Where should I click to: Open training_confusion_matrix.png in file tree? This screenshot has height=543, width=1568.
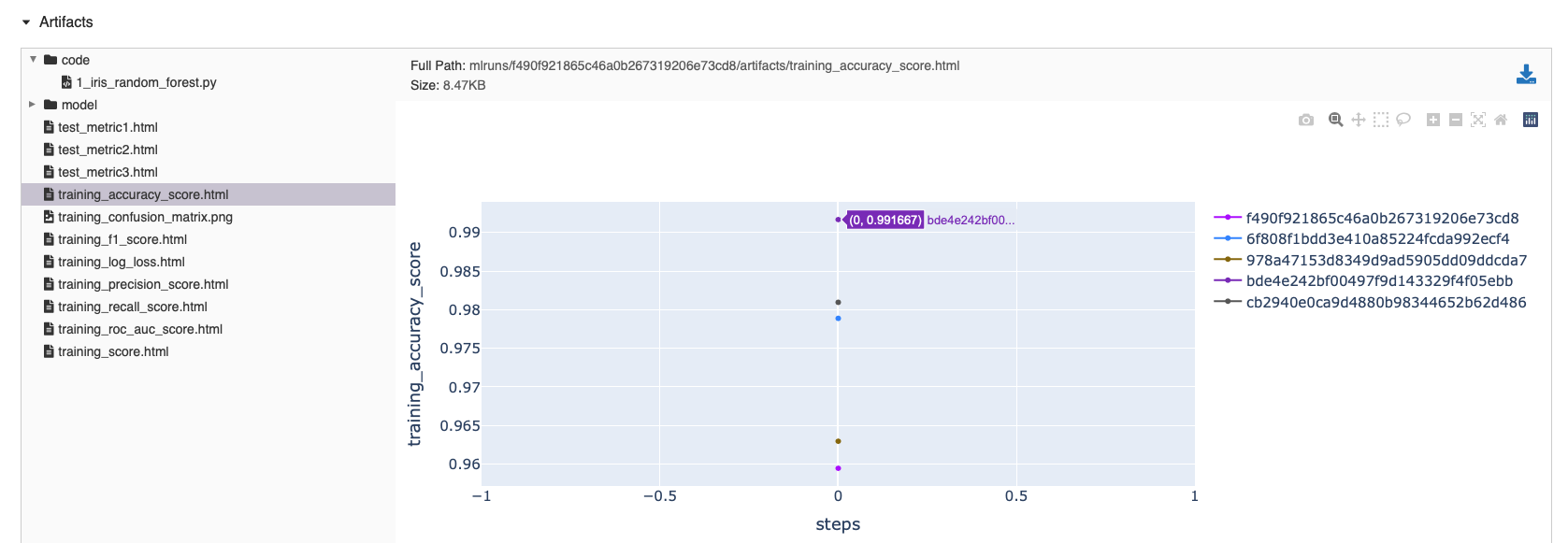[145, 217]
